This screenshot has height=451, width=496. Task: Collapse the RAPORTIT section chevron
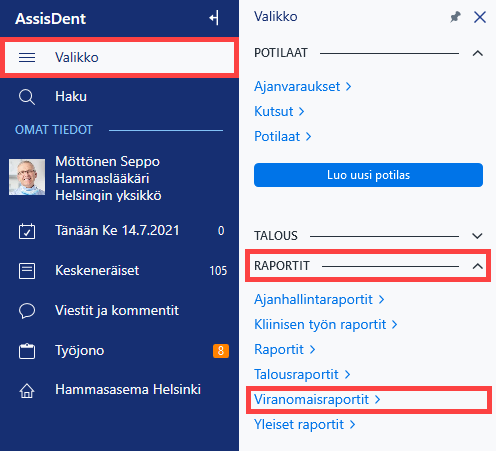point(478,266)
